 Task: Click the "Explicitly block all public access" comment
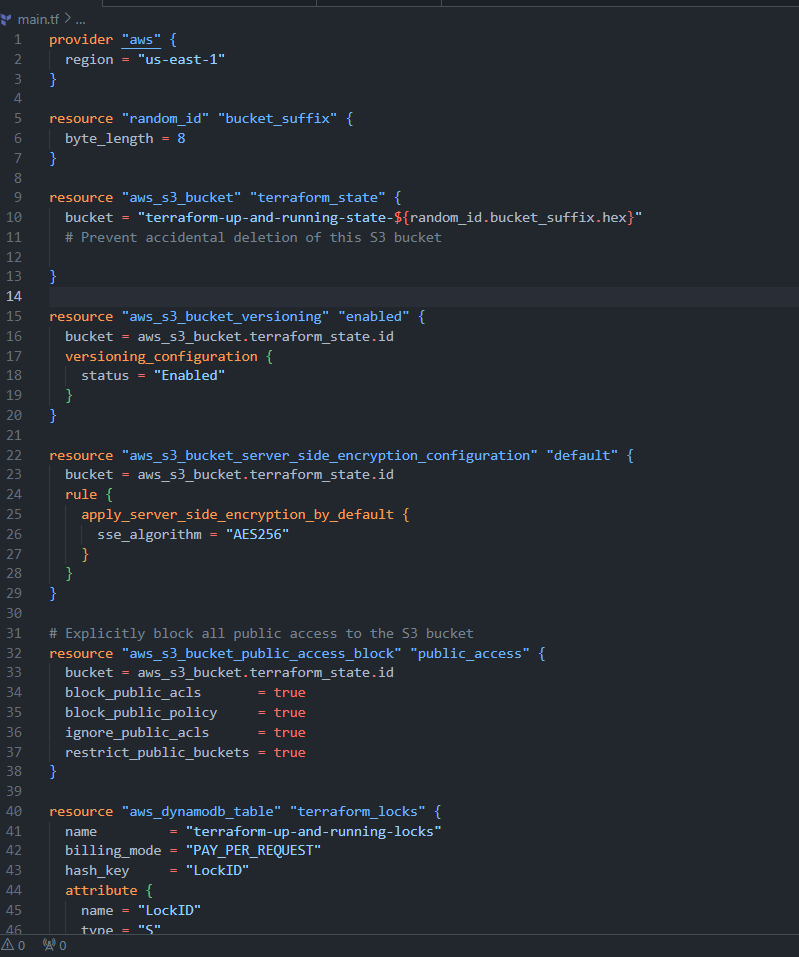click(261, 634)
